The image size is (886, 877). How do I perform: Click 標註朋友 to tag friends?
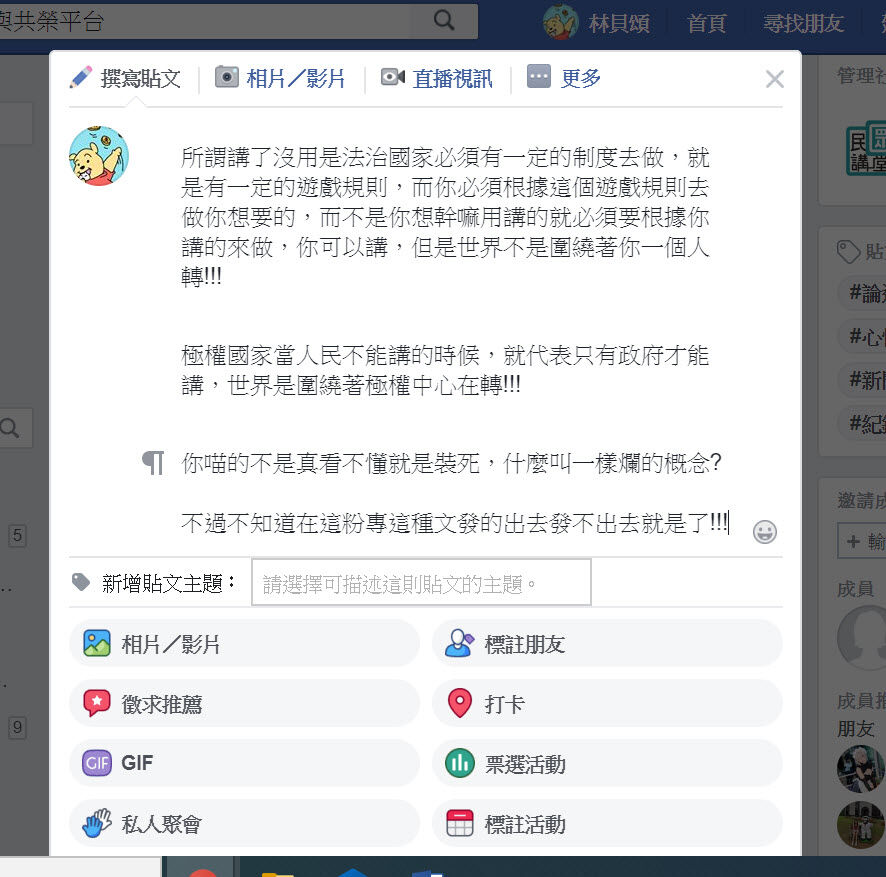click(607, 644)
